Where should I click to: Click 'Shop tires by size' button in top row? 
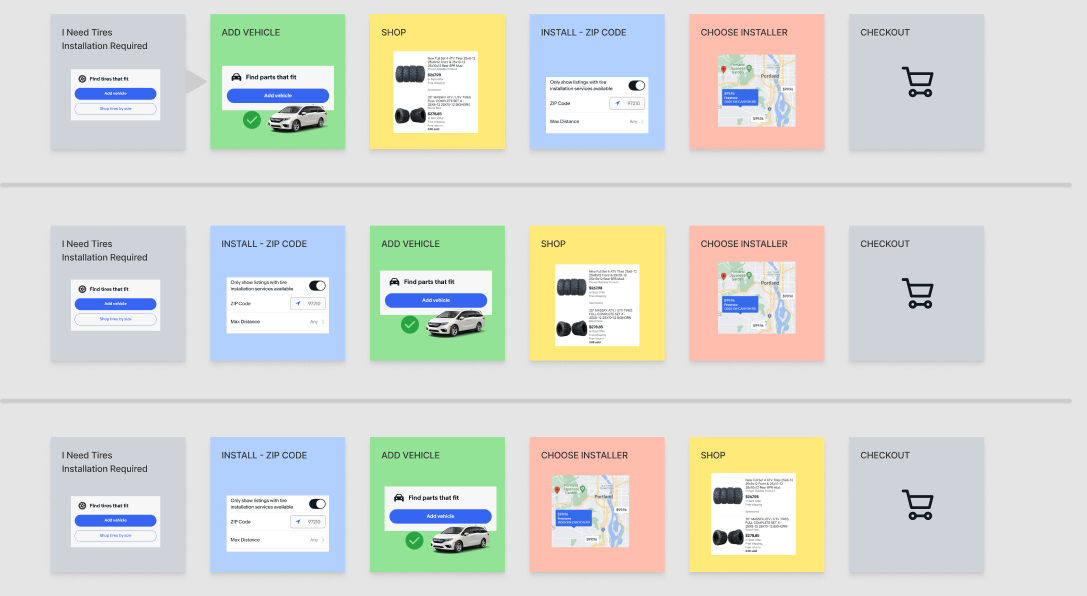coord(116,109)
